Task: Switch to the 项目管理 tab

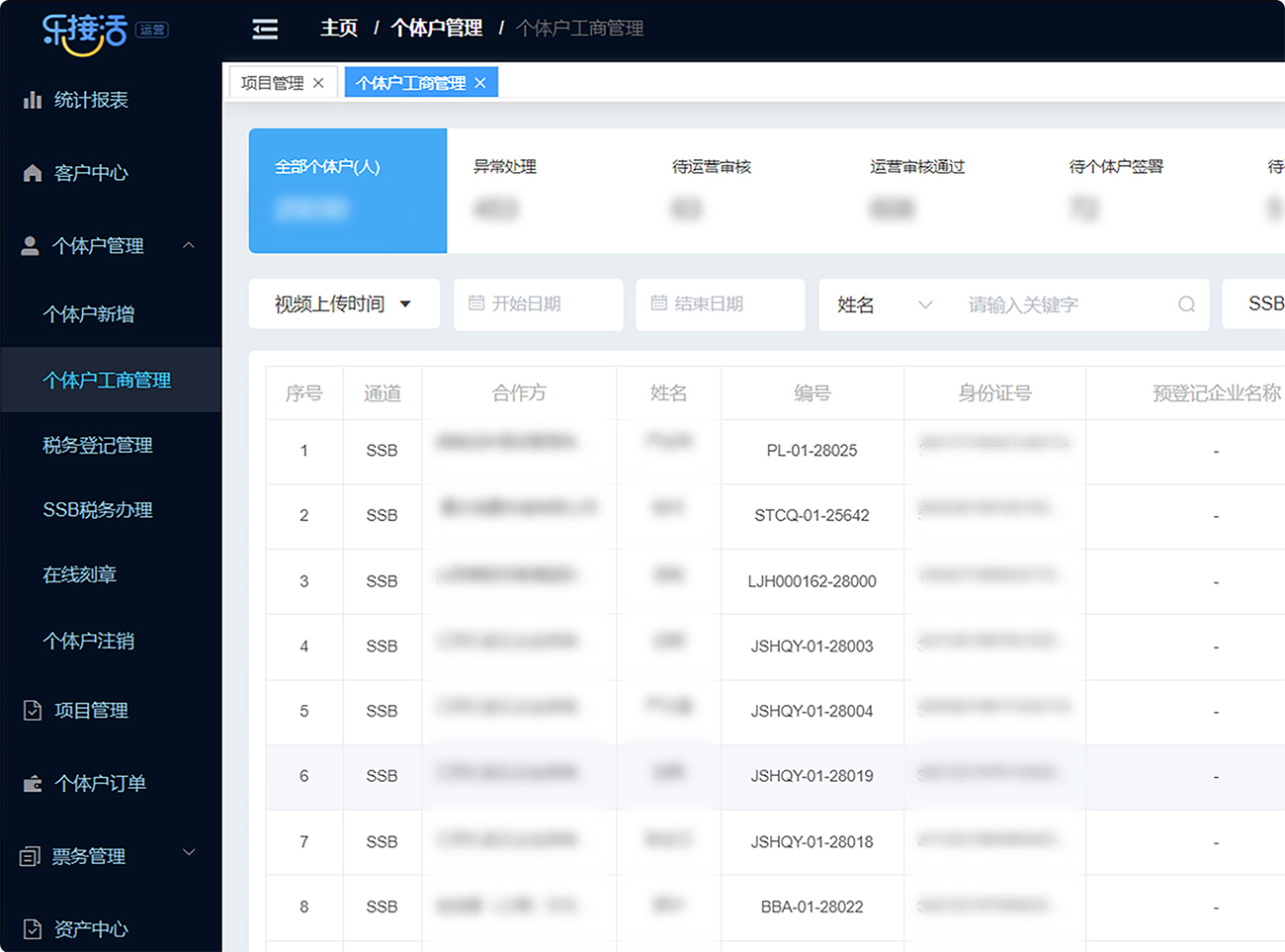Action: click(273, 83)
